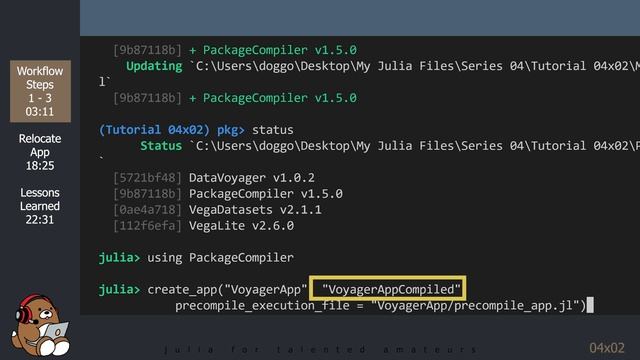Viewport: 640px width, 360px height.
Task: Click the [112f6efa] package hash
Action: click(x=147, y=225)
